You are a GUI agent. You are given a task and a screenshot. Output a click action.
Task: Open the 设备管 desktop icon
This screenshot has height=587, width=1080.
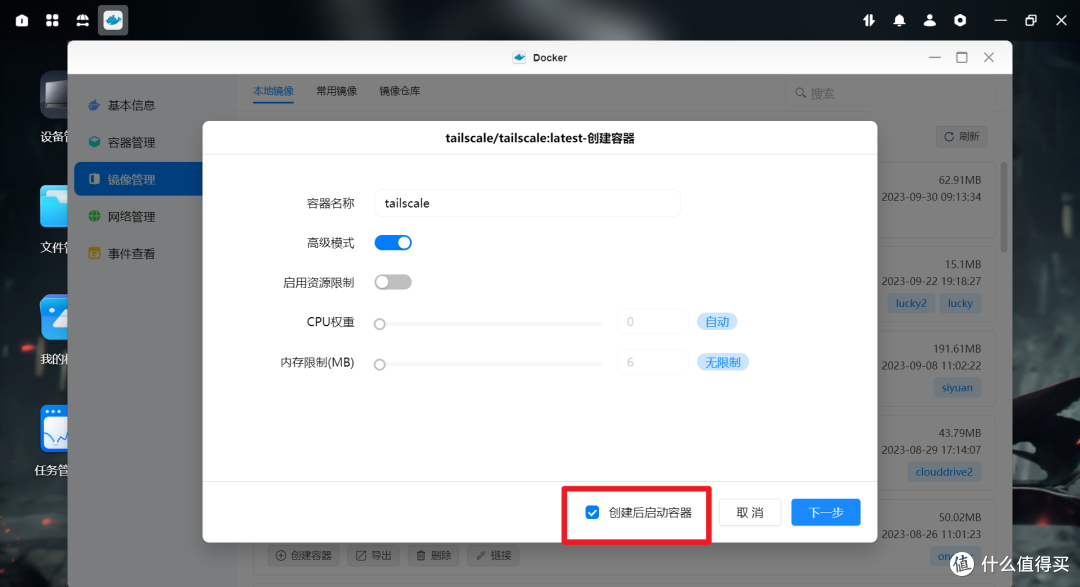[x=54, y=97]
